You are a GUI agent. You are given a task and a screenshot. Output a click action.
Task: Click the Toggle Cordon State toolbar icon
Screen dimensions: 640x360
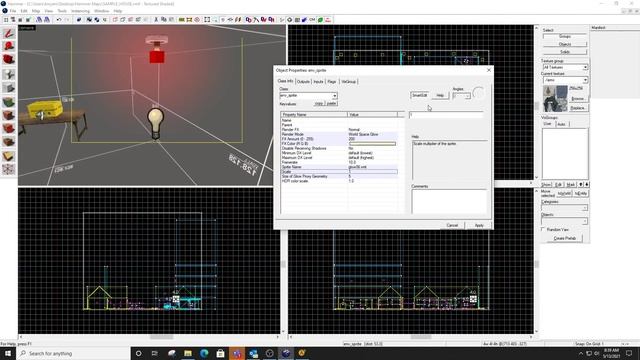[182, 20]
